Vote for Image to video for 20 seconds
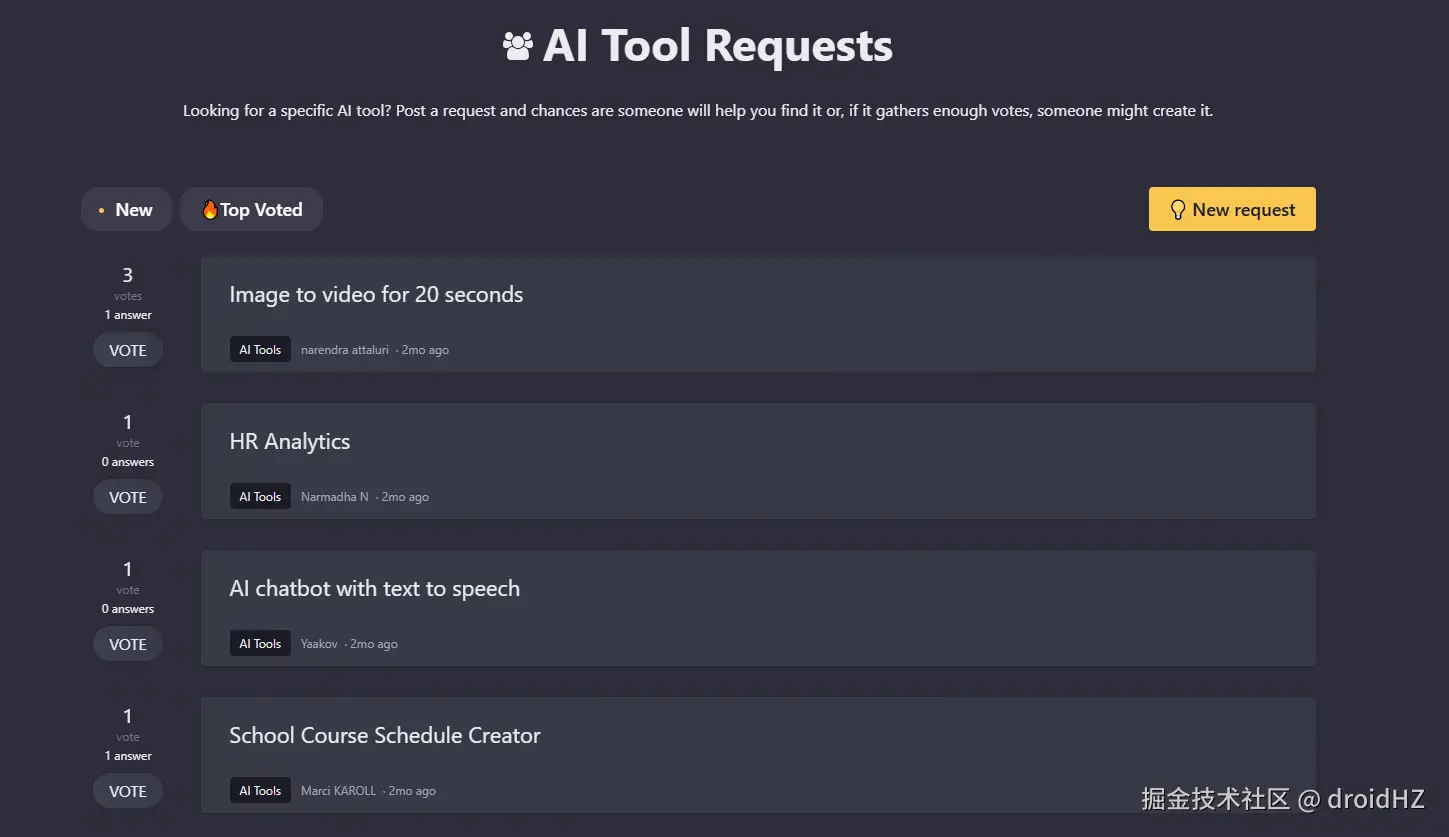The height and width of the screenshot is (837, 1449). click(128, 351)
